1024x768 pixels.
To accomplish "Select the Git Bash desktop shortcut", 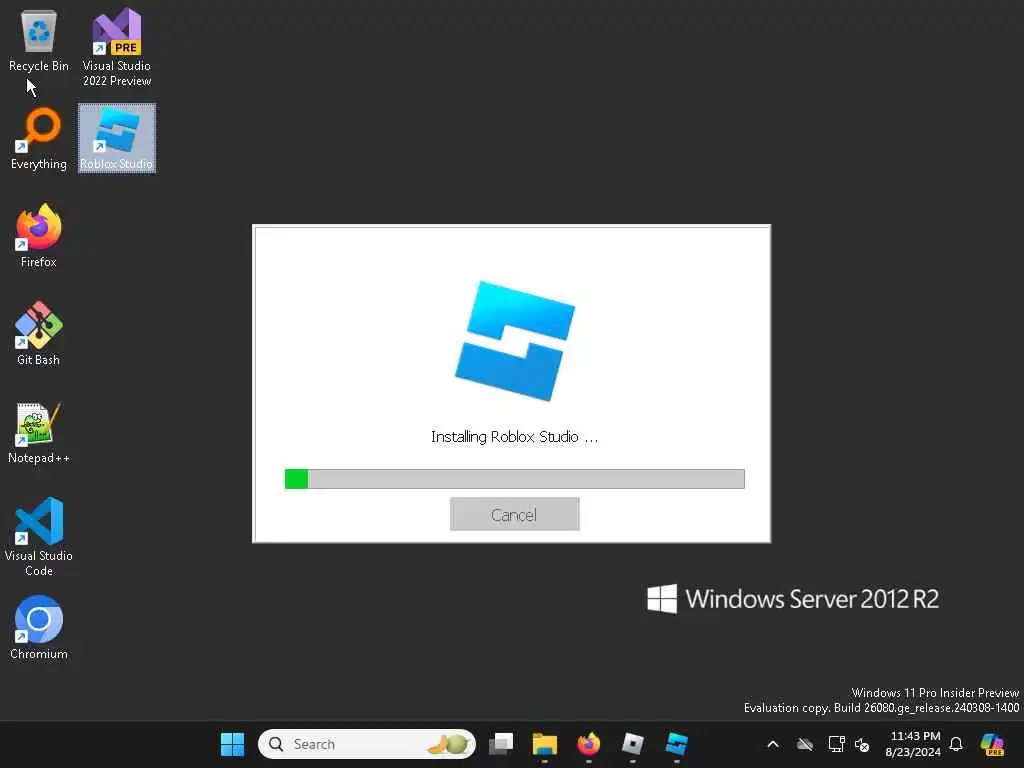I will (39, 334).
